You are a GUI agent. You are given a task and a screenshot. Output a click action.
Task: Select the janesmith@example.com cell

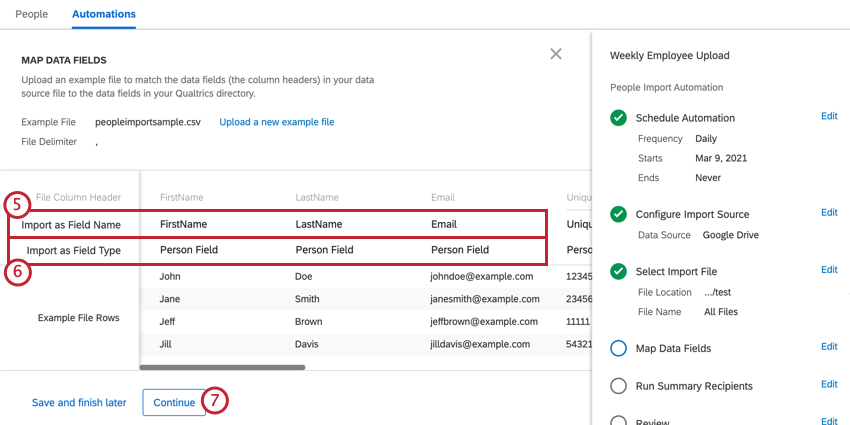coord(485,299)
